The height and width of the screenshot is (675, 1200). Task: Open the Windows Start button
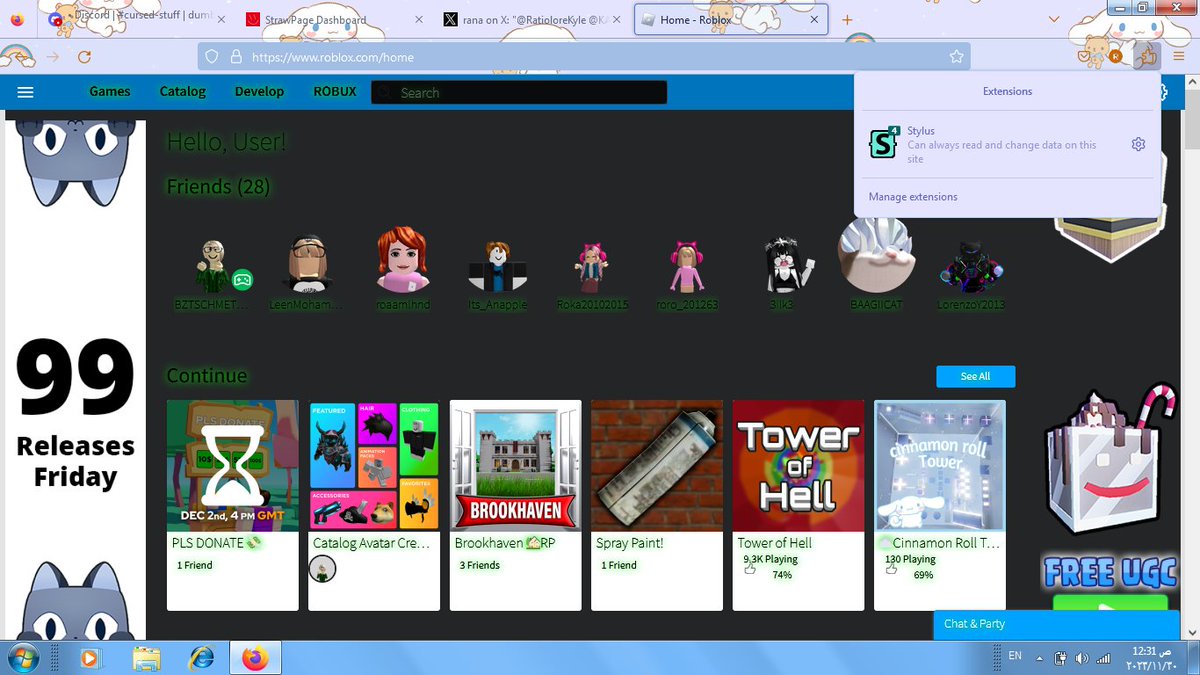[x=21, y=658]
